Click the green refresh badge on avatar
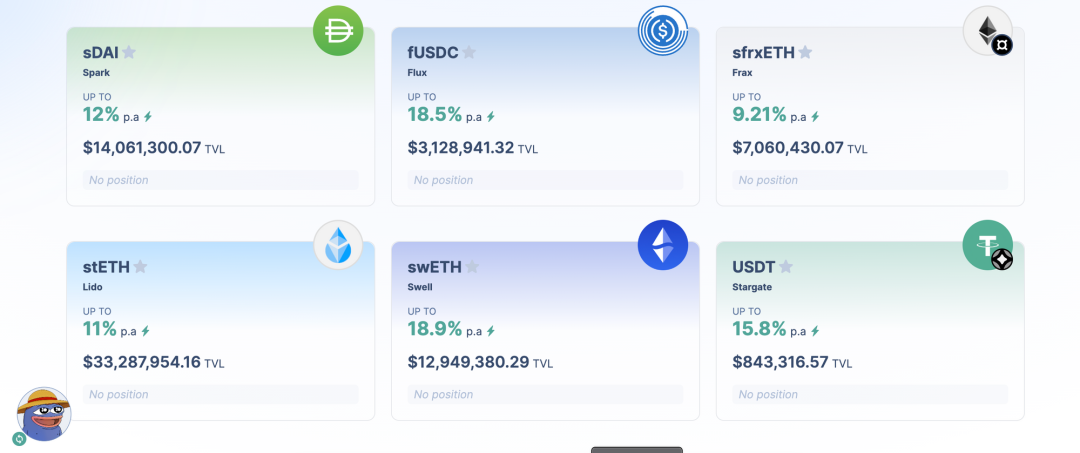The image size is (1080, 453). 19,439
